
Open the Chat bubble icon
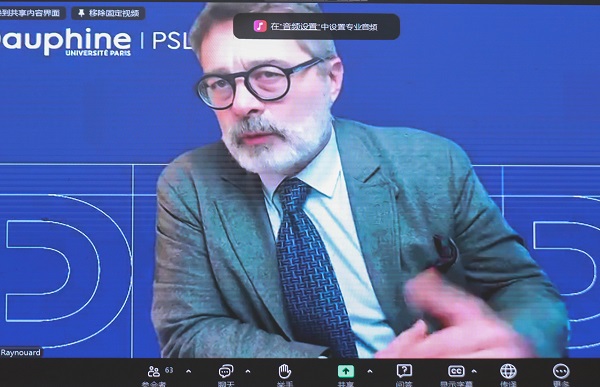coord(226,371)
